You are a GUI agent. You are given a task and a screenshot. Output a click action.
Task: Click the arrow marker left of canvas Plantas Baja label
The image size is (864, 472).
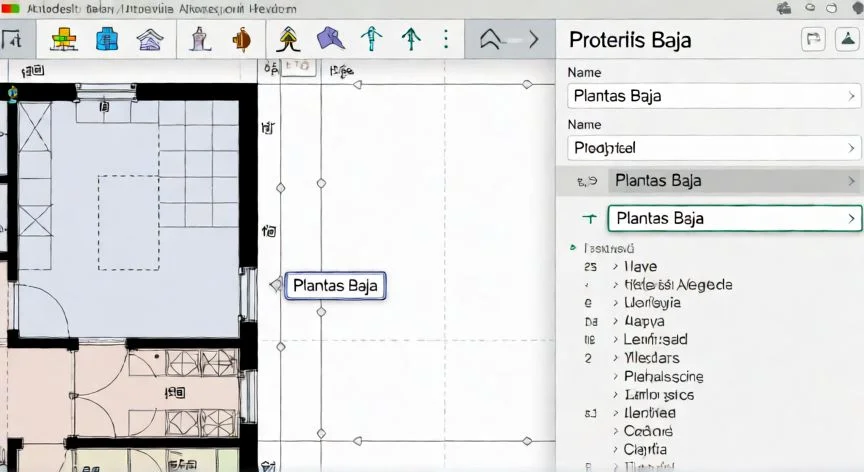[276, 285]
